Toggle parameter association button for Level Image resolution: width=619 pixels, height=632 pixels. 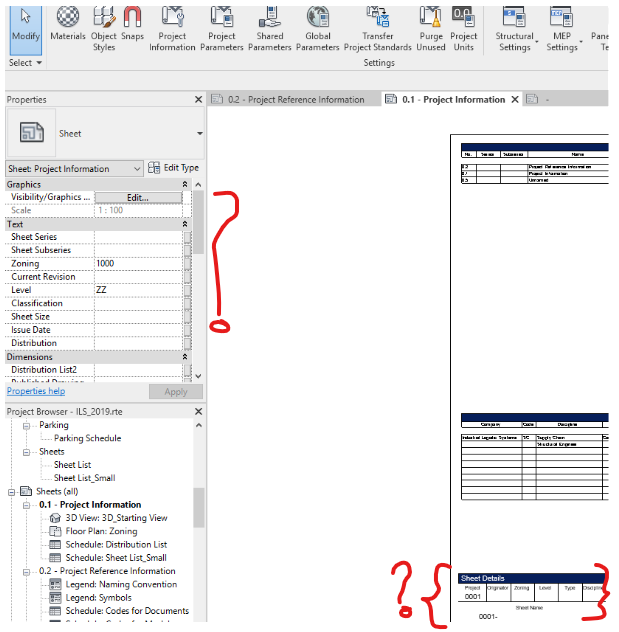pyautogui.click(x=187, y=291)
